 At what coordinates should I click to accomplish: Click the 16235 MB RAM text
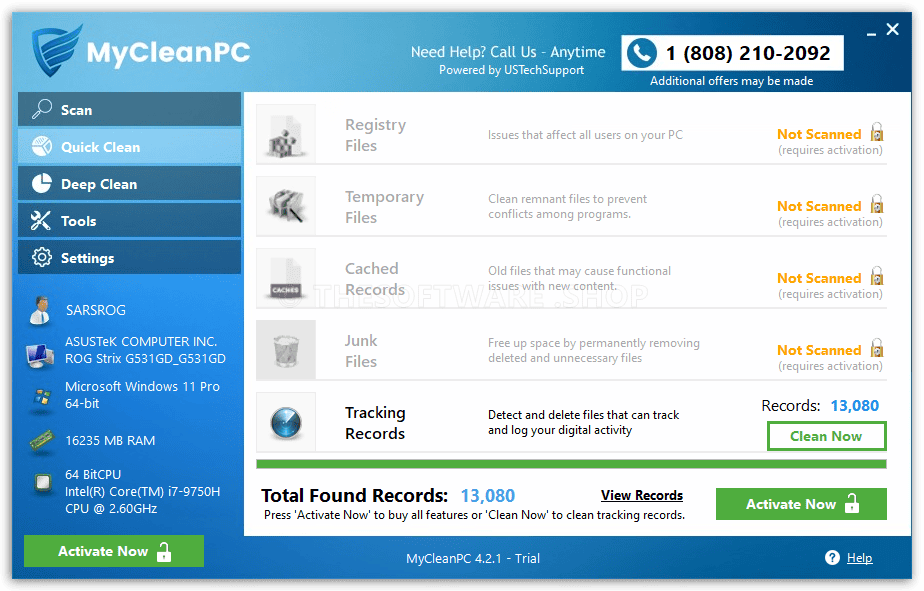point(110,441)
